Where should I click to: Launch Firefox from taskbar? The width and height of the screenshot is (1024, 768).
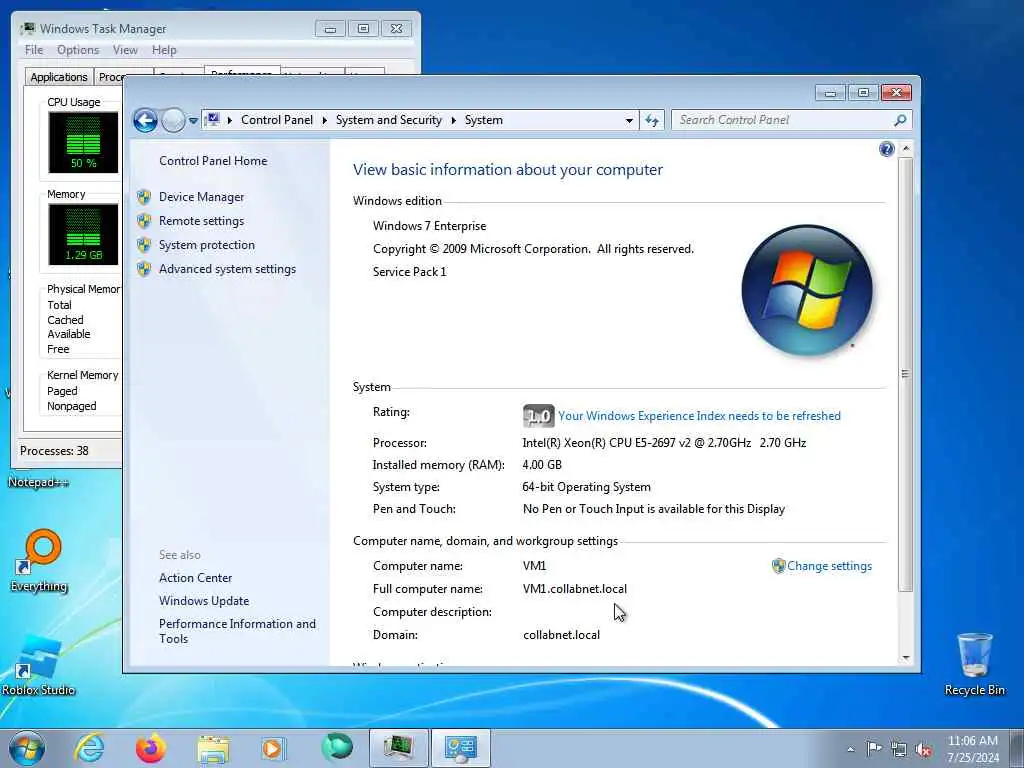[150, 748]
